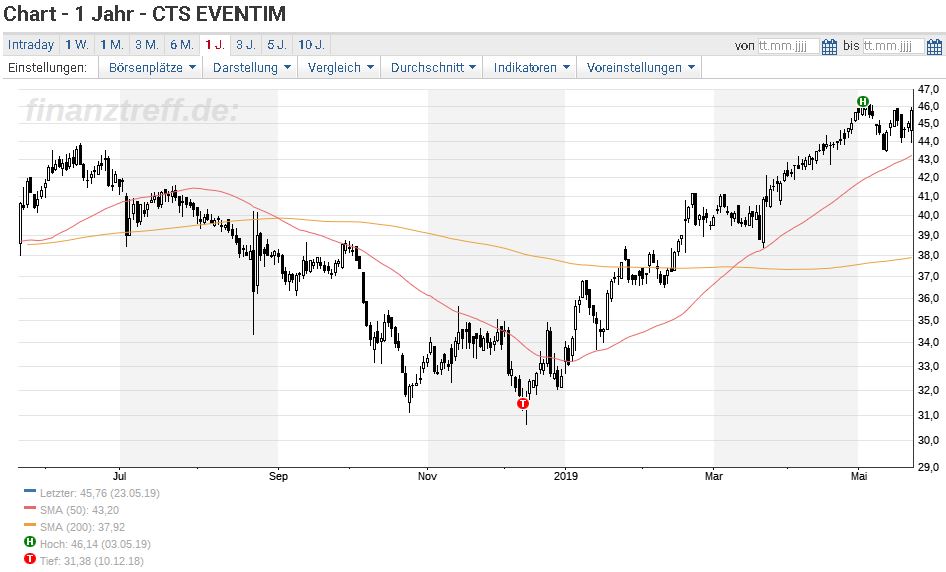Click the 'von' start date field
Image resolution: width=946 pixels, height=572 pixels.
tap(789, 46)
